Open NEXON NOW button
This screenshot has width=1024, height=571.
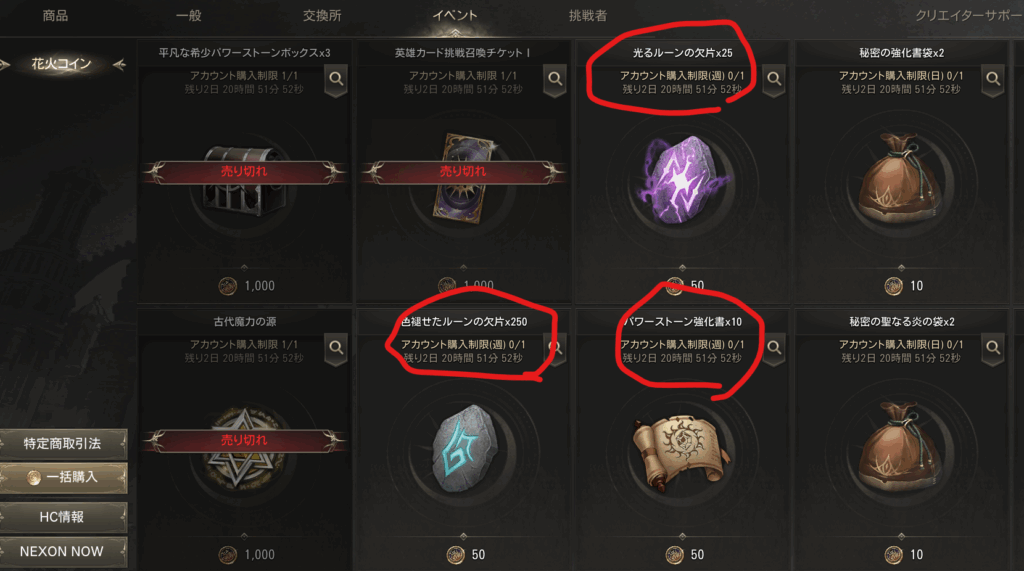[x=63, y=551]
